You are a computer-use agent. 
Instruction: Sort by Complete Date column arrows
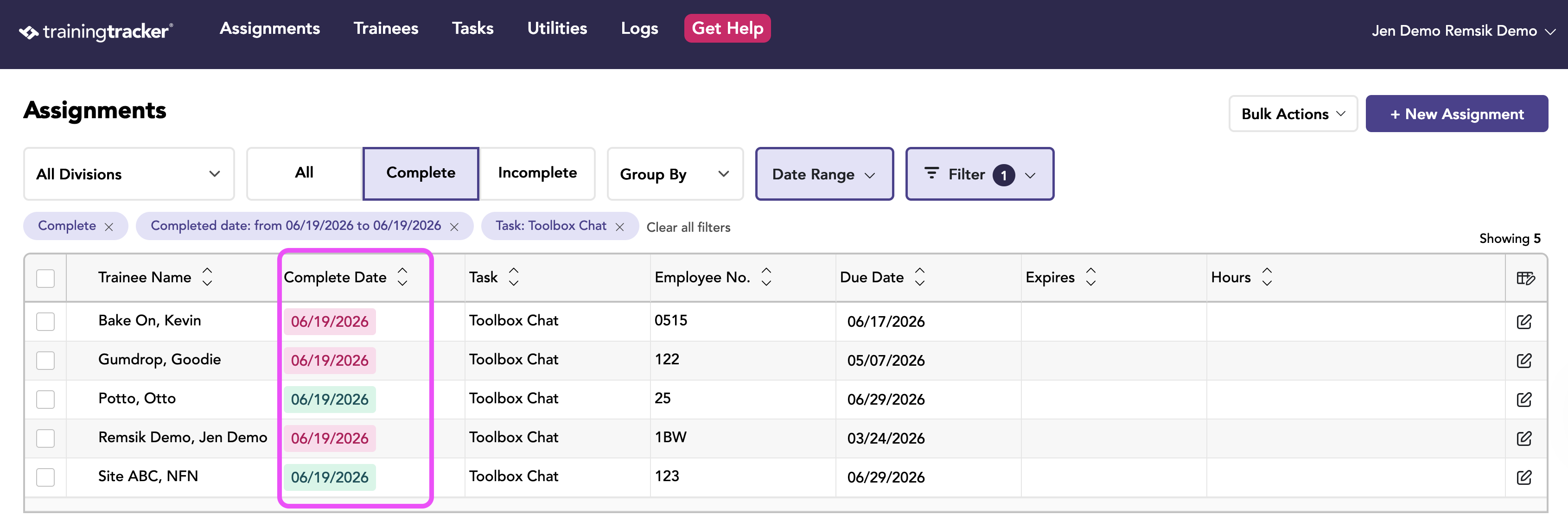point(402,277)
